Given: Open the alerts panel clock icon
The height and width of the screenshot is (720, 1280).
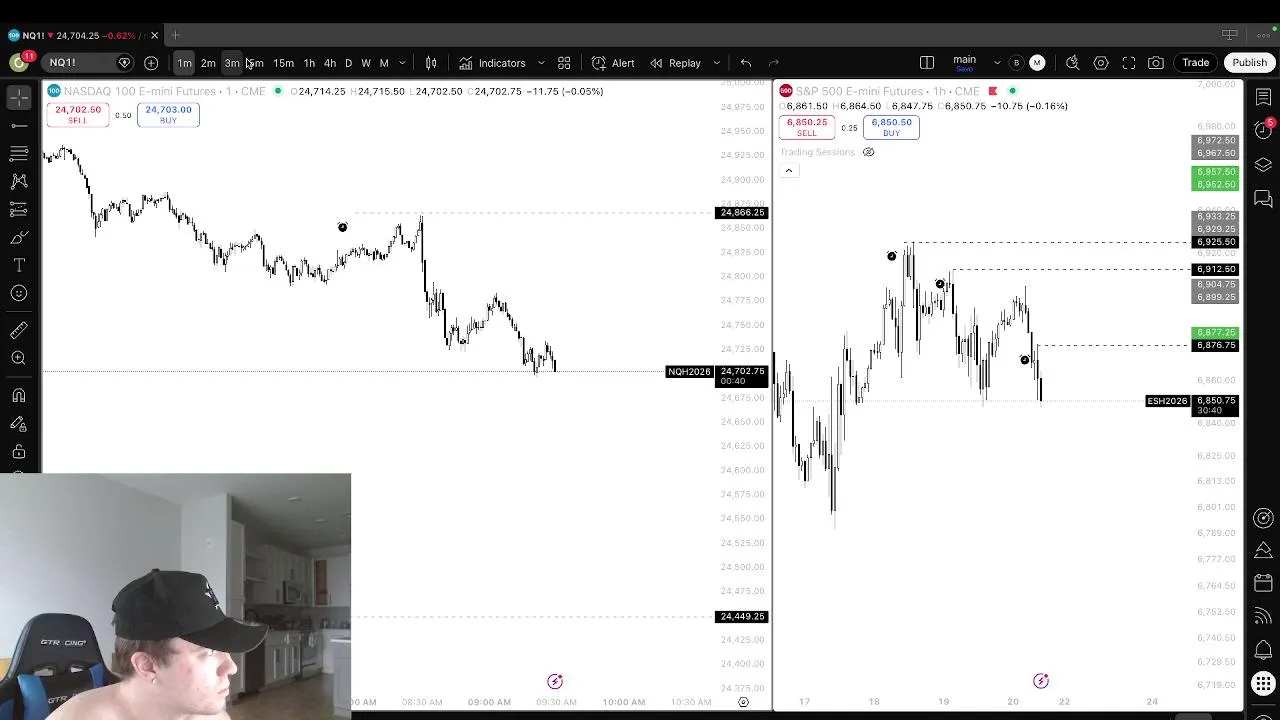Looking at the screenshot, I should 1263,131.
